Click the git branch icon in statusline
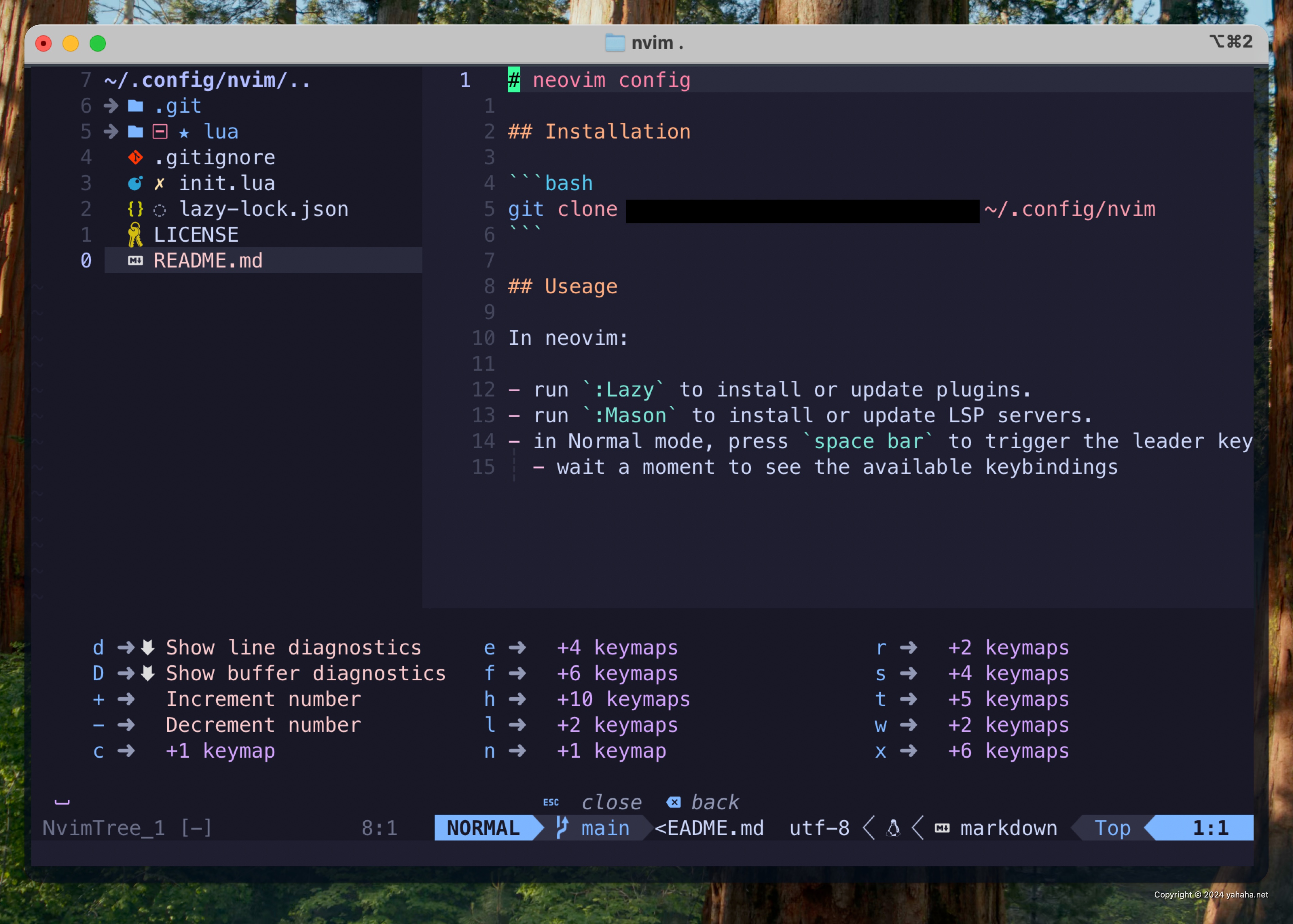This screenshot has height=924, width=1293. [562, 828]
